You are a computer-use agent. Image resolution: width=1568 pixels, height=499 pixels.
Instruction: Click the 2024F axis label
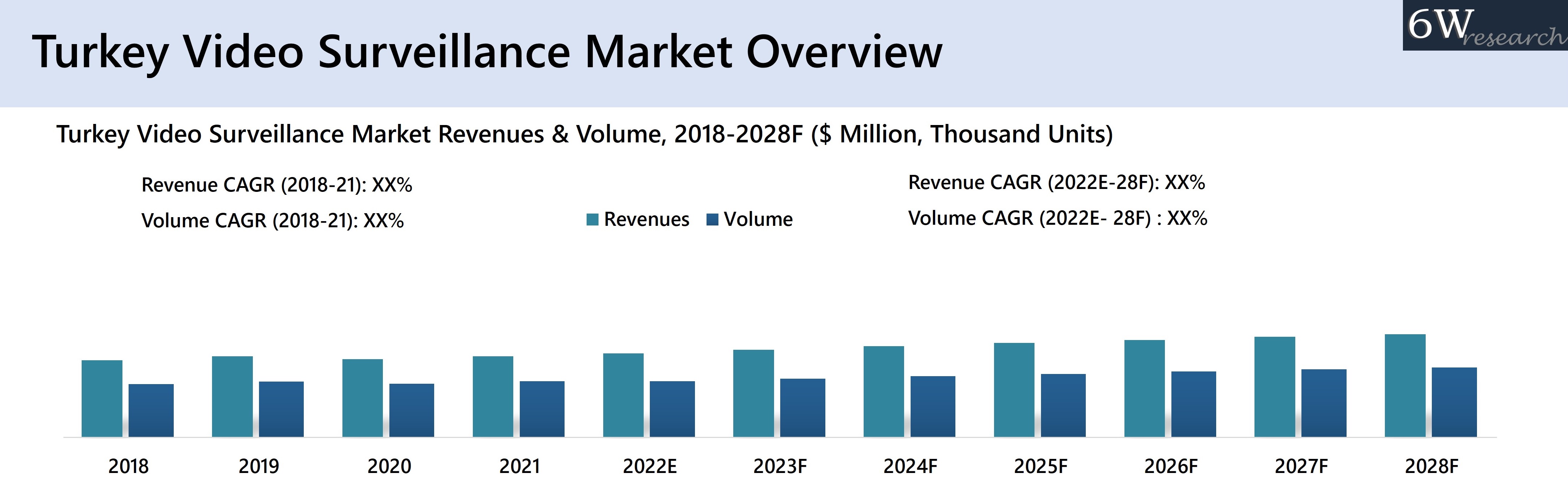tap(910, 466)
